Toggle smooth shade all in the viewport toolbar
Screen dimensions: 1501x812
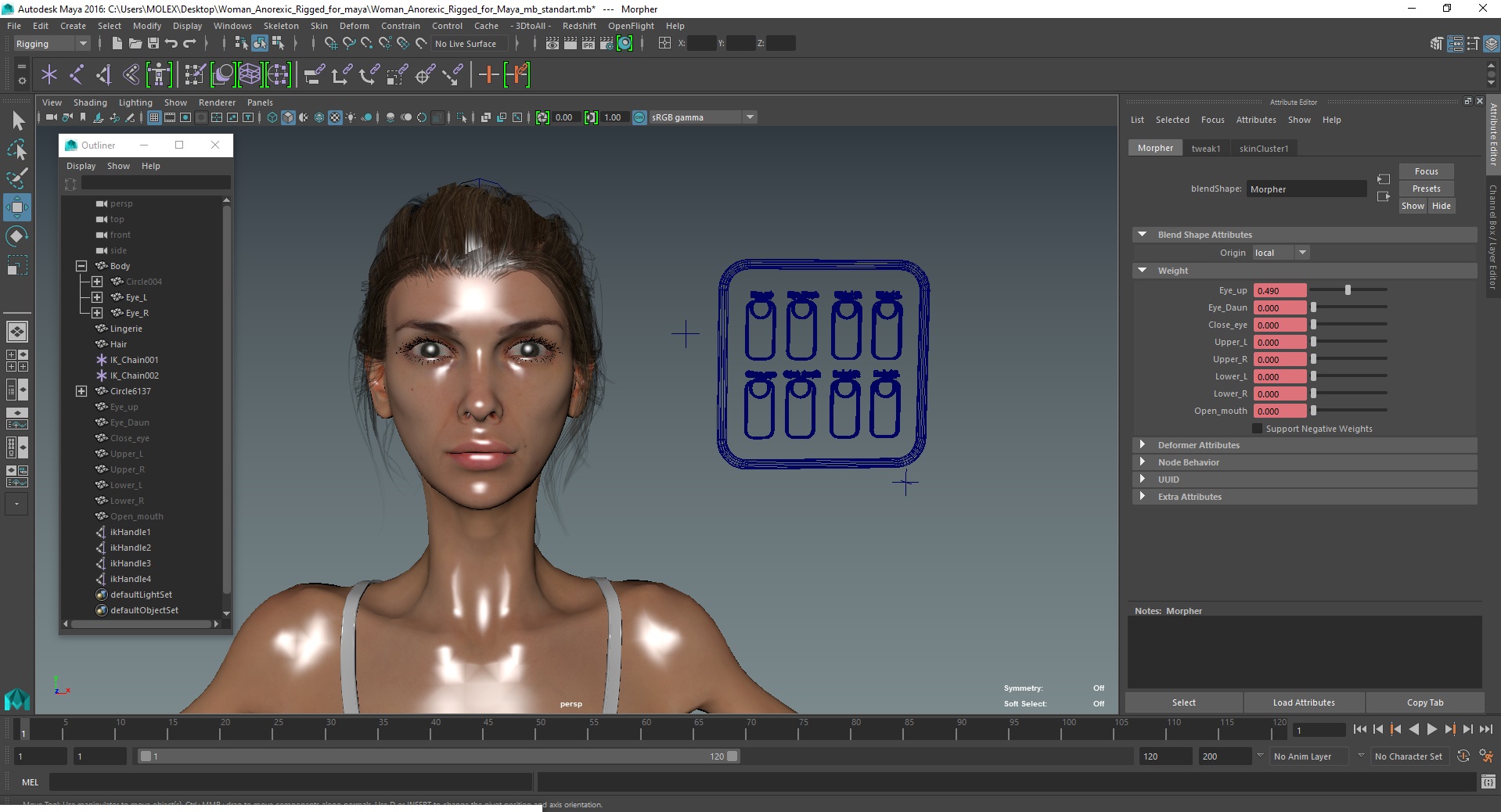(x=288, y=117)
